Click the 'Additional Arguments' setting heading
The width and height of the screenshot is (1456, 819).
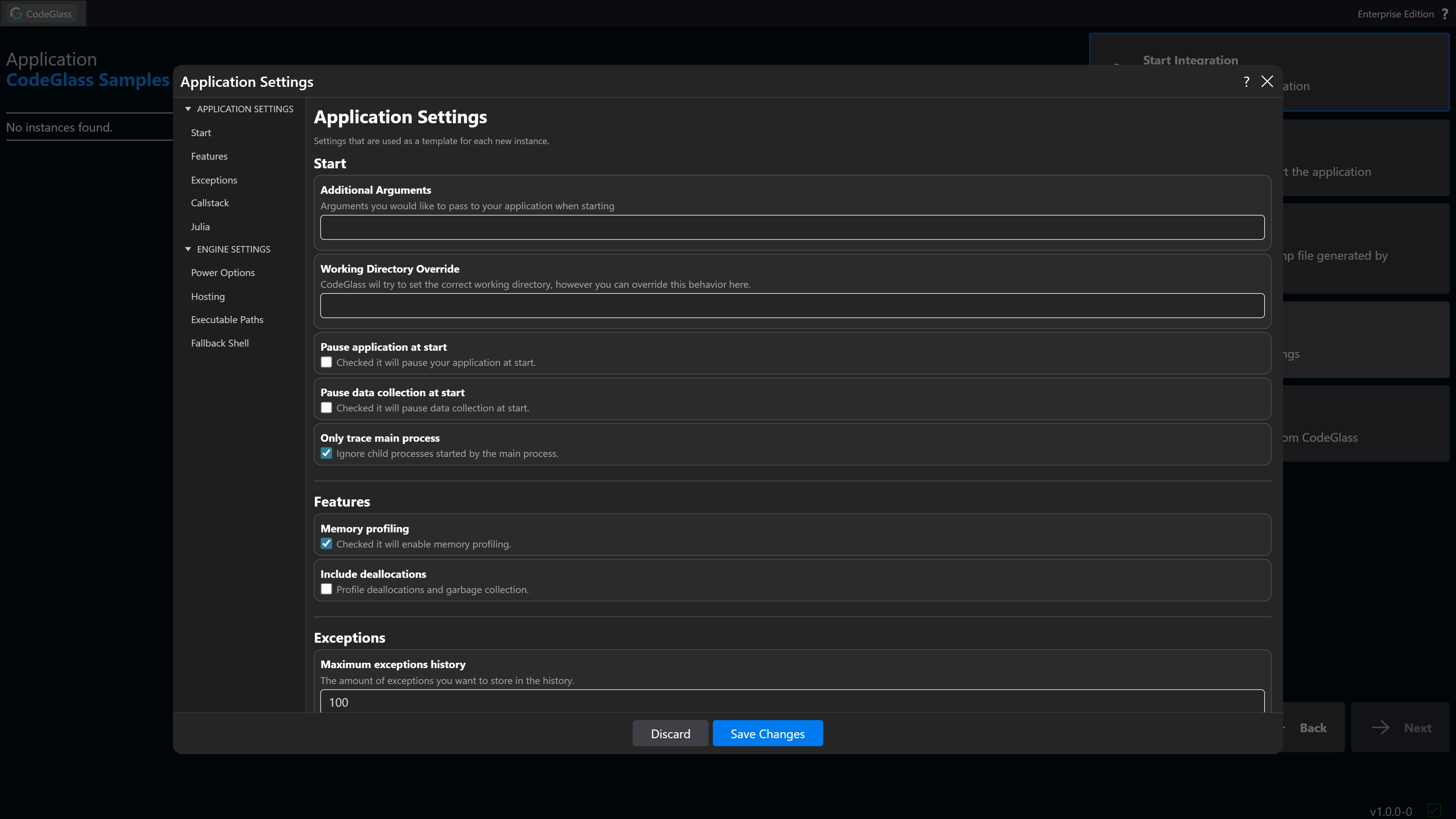[375, 190]
